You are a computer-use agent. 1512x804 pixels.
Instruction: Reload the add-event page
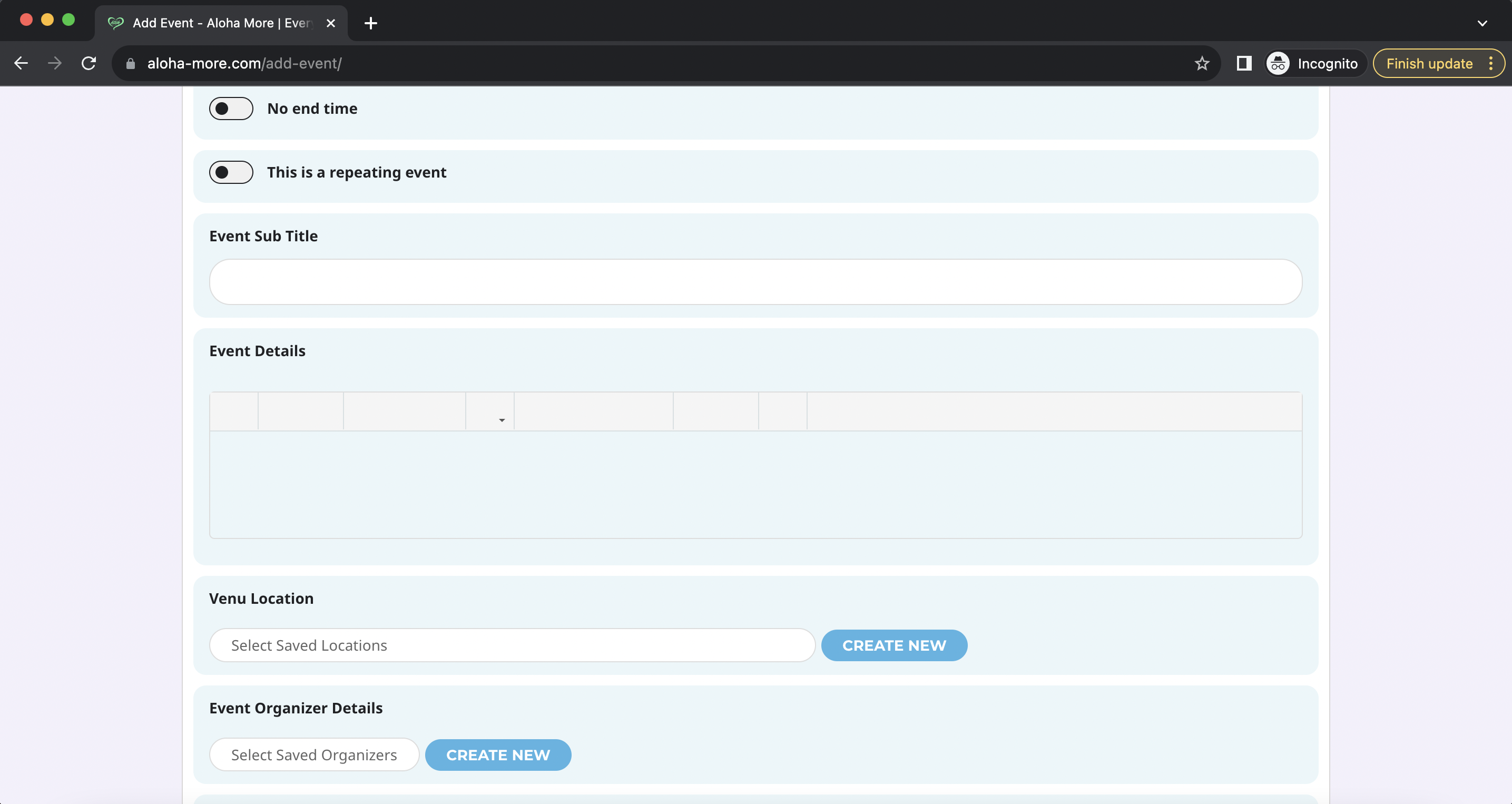[x=89, y=63]
